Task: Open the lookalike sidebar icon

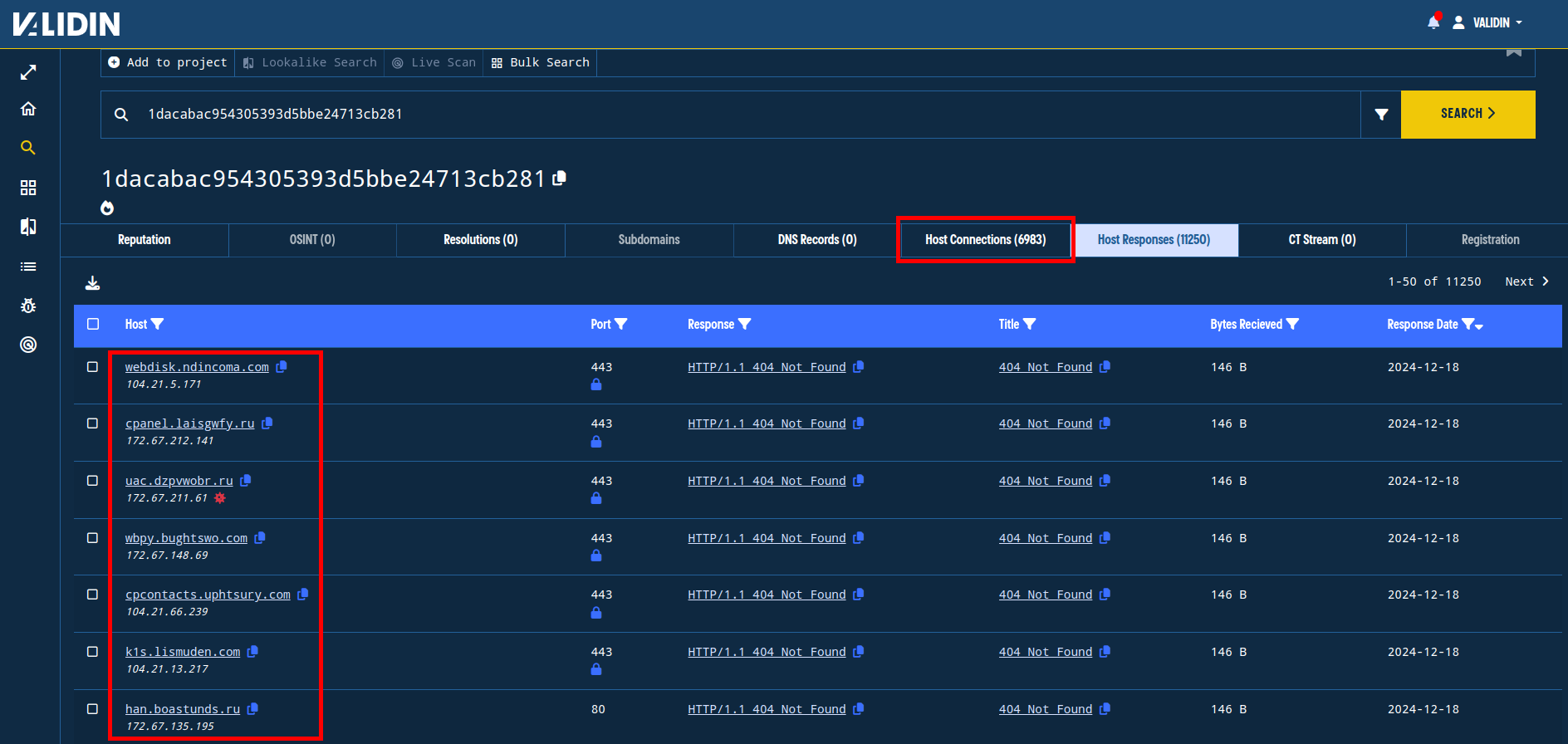Action: [28, 227]
